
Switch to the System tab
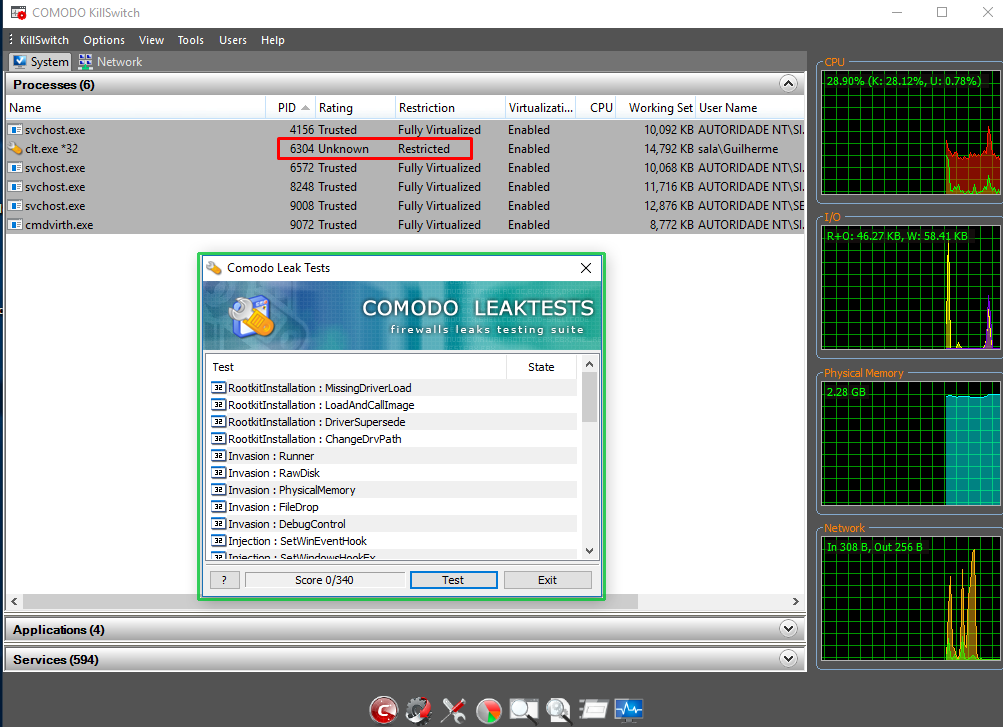tap(40, 61)
